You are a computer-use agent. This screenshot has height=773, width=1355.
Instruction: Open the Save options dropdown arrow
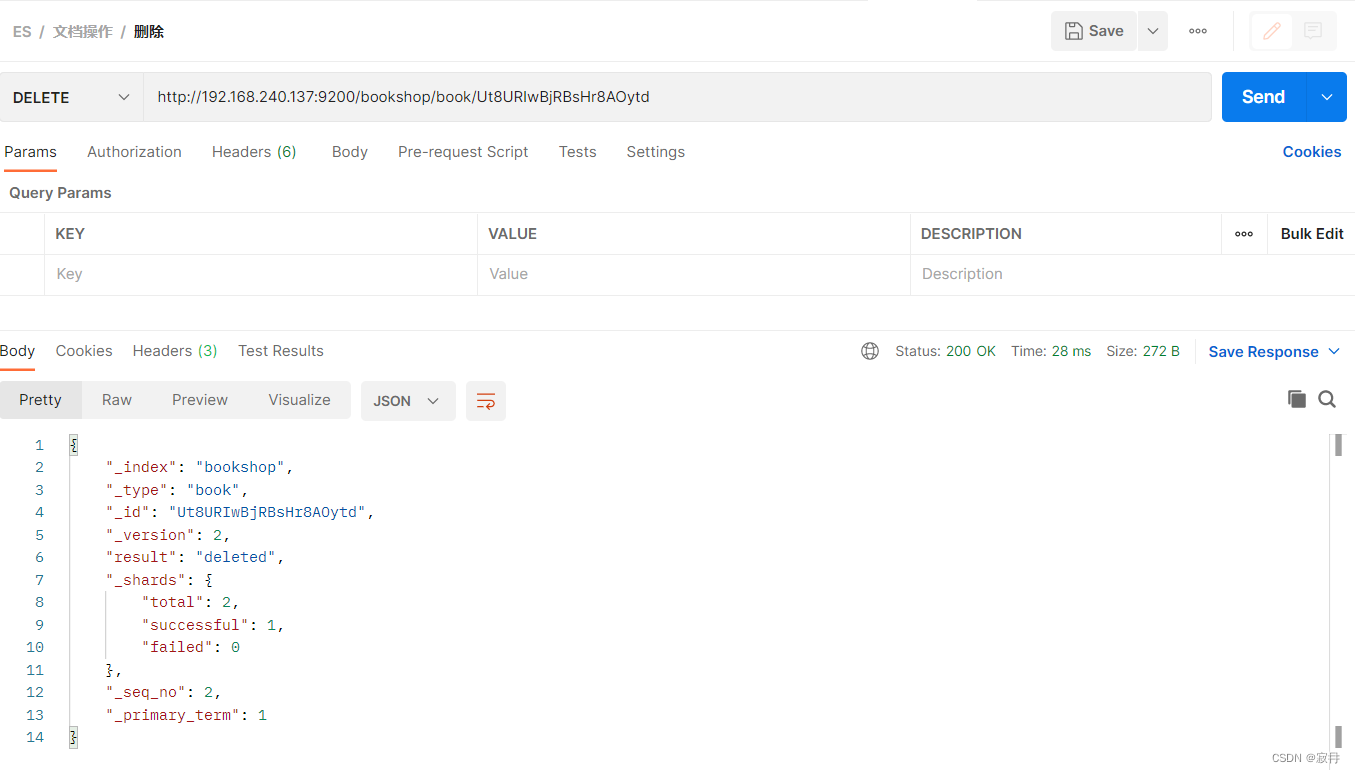point(1153,31)
